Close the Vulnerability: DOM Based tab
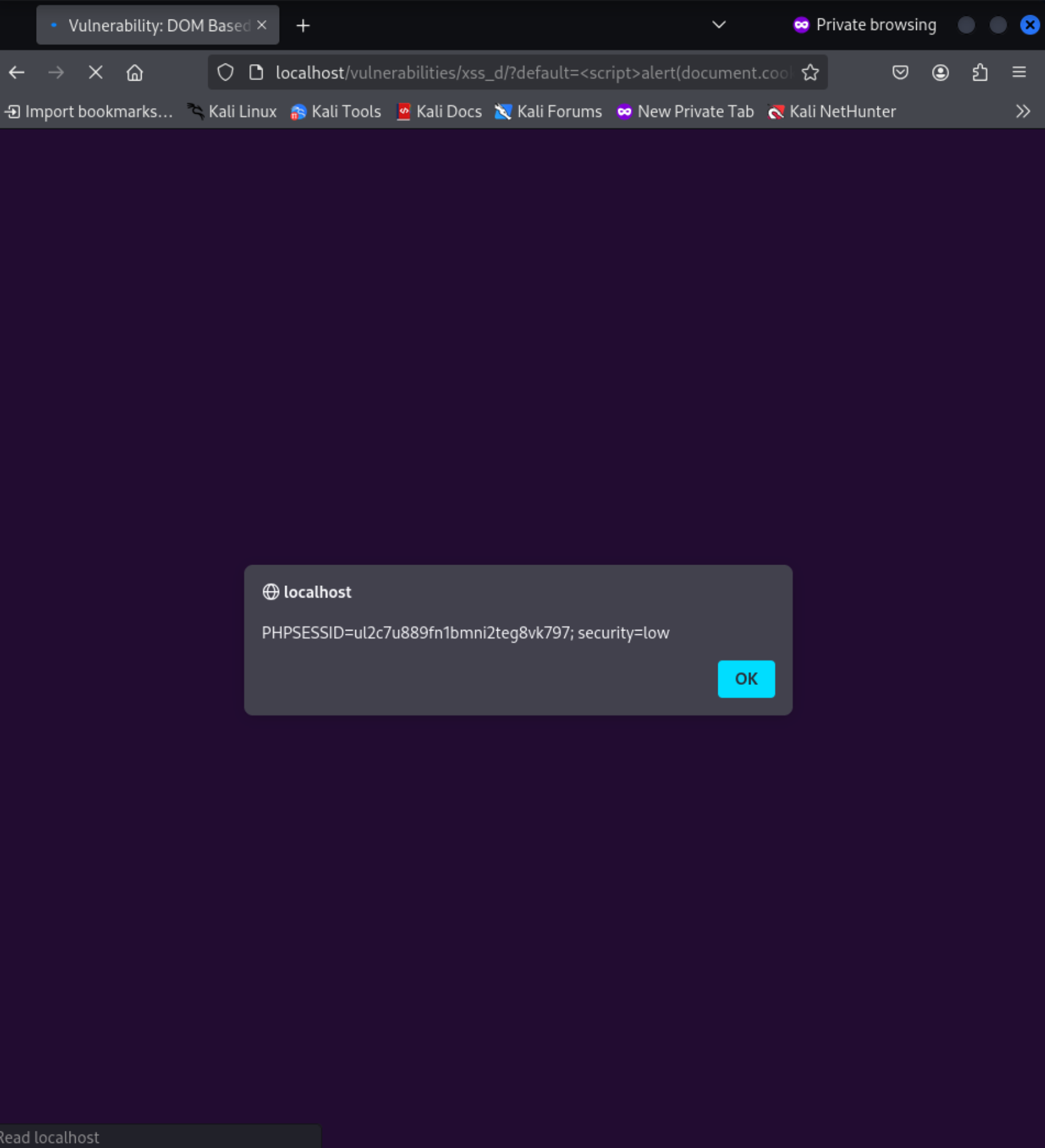 tap(262, 25)
